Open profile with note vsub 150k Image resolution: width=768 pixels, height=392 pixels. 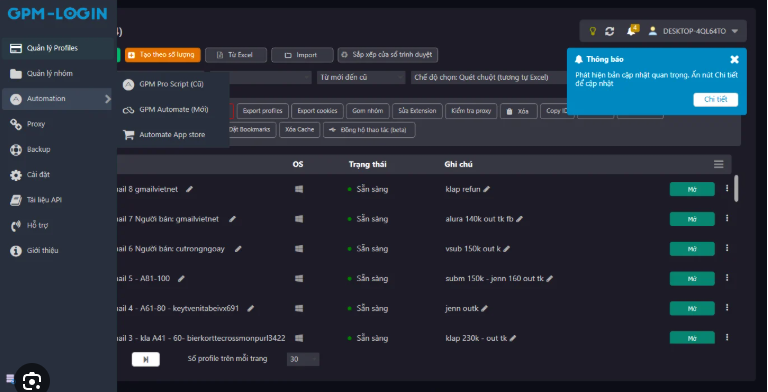pyautogui.click(x=692, y=249)
